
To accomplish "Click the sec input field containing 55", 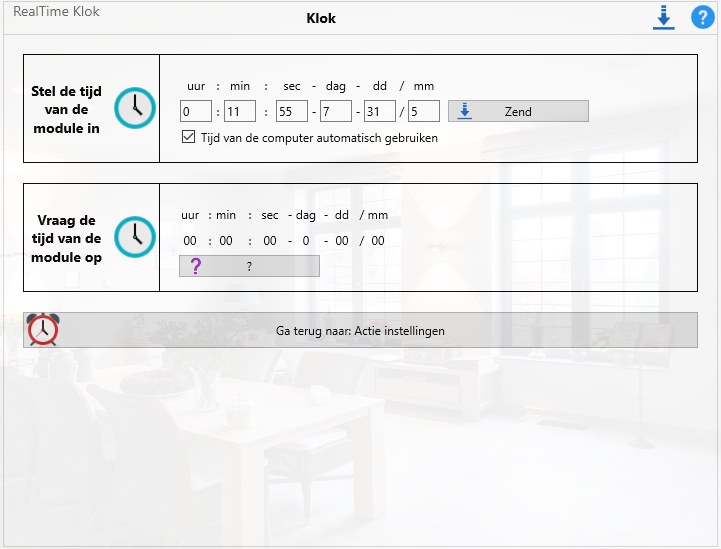I will [x=292, y=111].
